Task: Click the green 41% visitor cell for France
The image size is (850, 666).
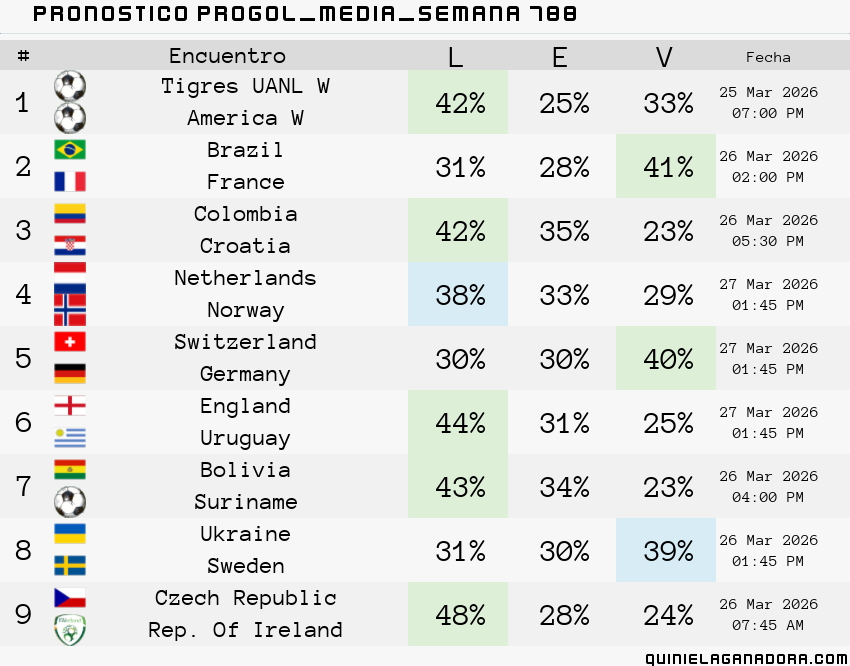Action: pos(666,166)
